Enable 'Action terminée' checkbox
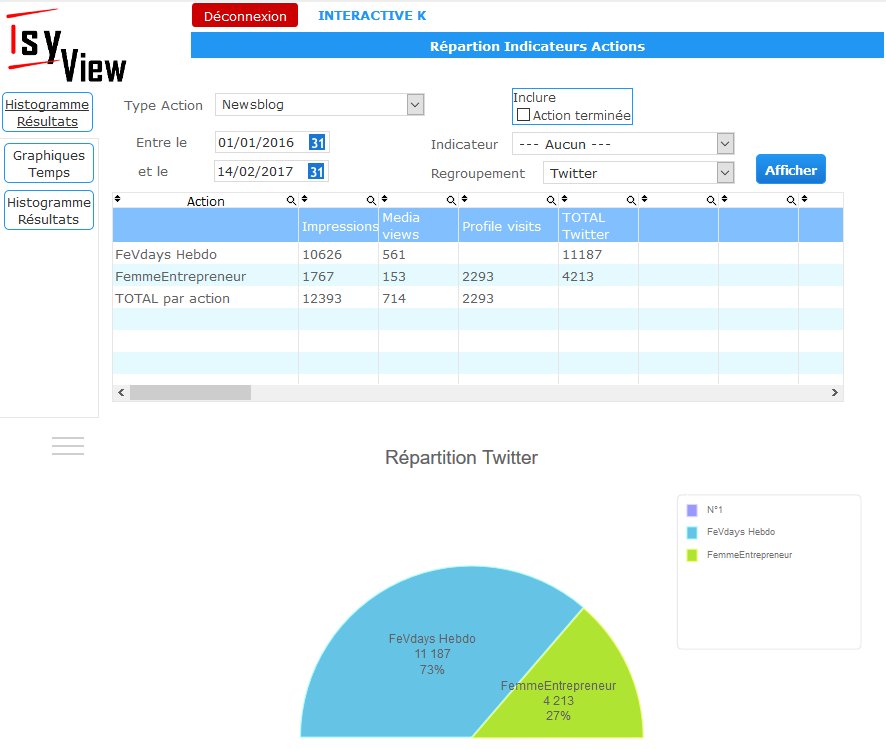This screenshot has height=749, width=886. tap(523, 115)
